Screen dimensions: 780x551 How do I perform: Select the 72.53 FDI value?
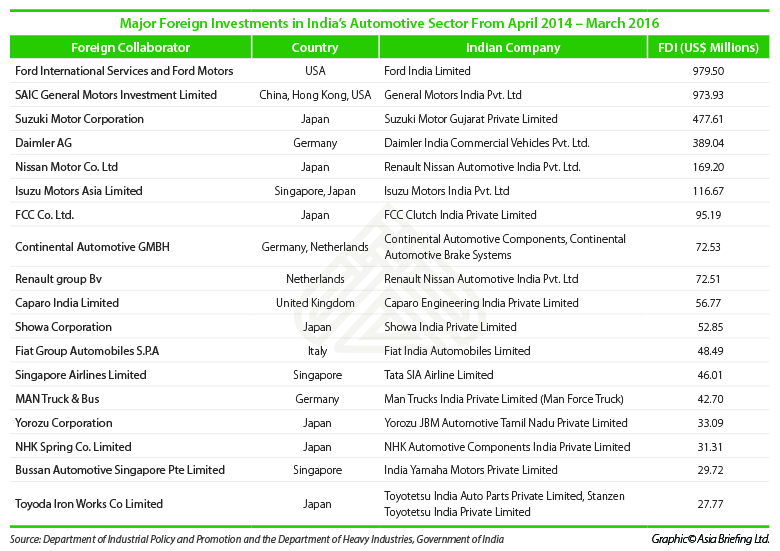(x=708, y=247)
